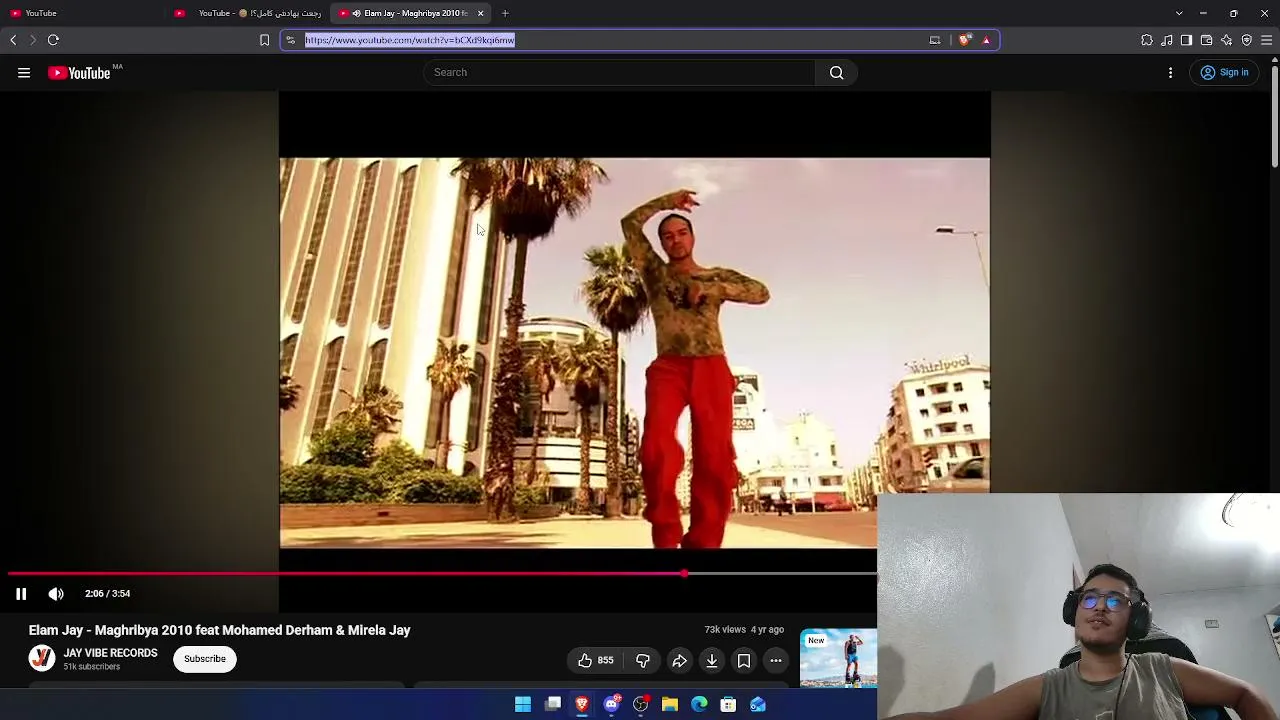Image resolution: width=1280 pixels, height=720 pixels.
Task: Click the Sign in button
Action: [1224, 72]
